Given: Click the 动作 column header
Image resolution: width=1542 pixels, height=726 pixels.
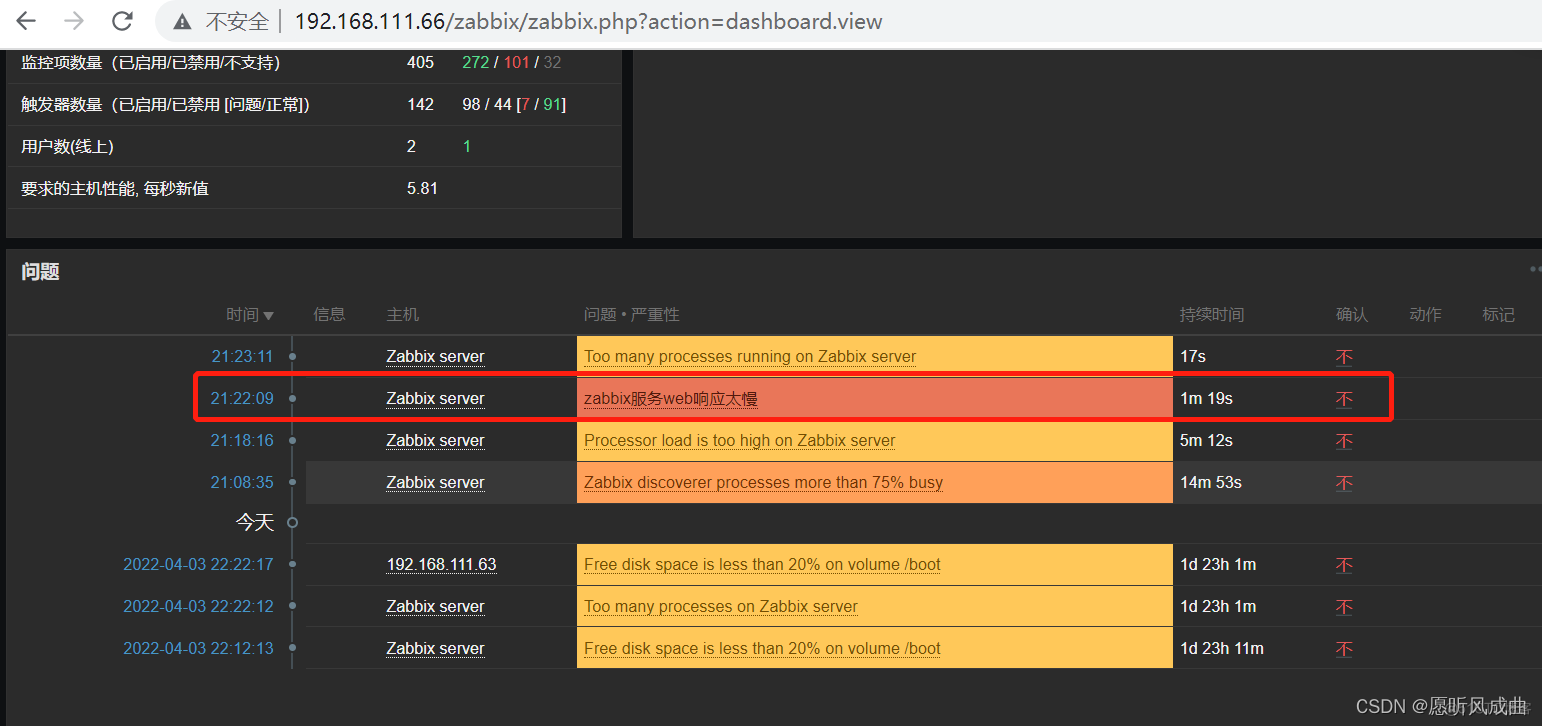Looking at the screenshot, I should coord(1425,314).
